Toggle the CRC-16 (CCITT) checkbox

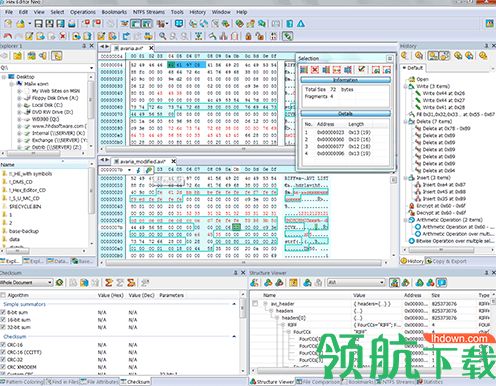[x=3, y=352]
